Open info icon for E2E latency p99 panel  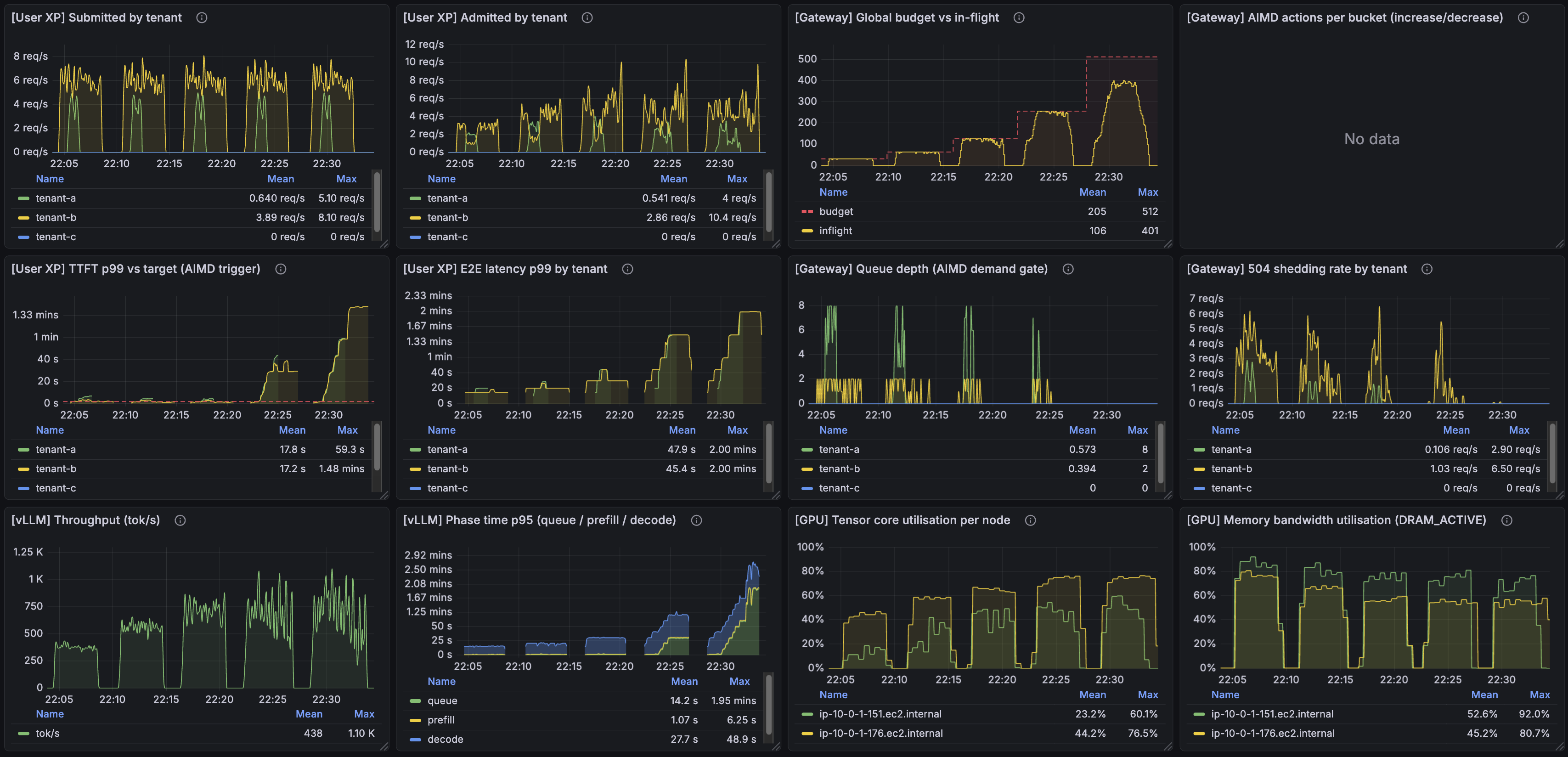click(627, 269)
